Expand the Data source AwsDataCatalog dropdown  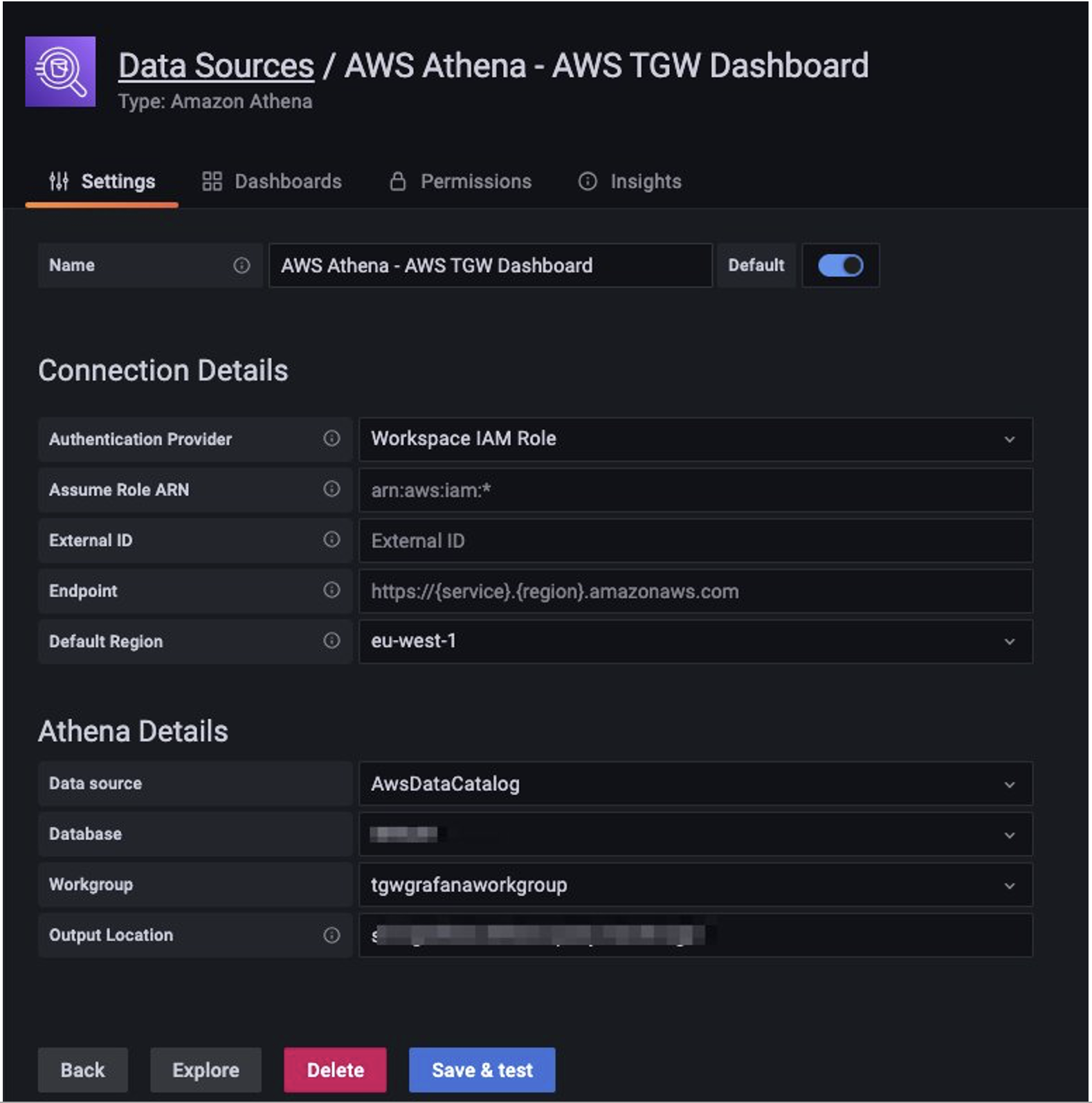tap(695, 783)
